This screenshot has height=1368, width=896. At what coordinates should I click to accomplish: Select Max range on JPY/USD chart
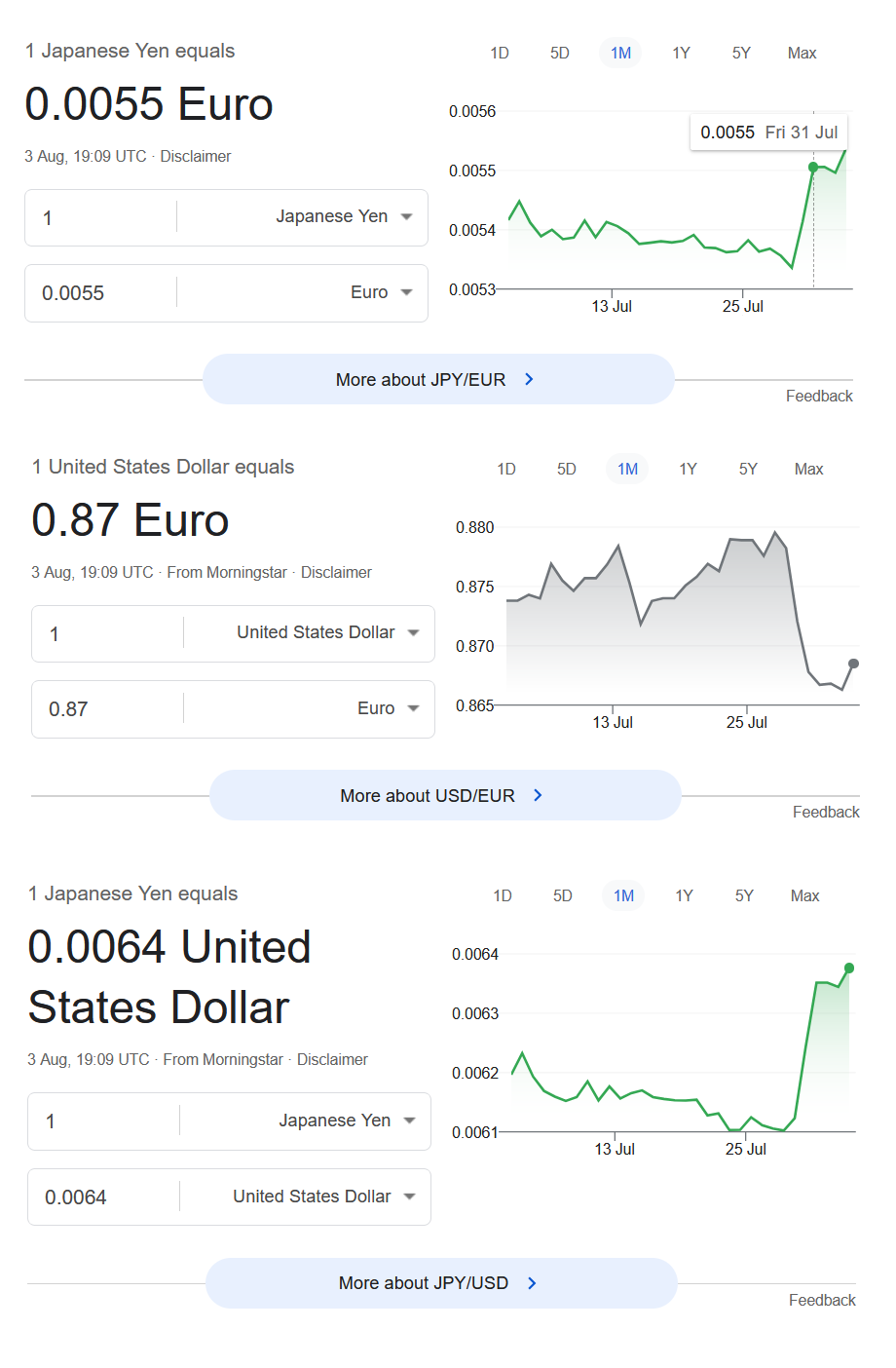pos(804,895)
